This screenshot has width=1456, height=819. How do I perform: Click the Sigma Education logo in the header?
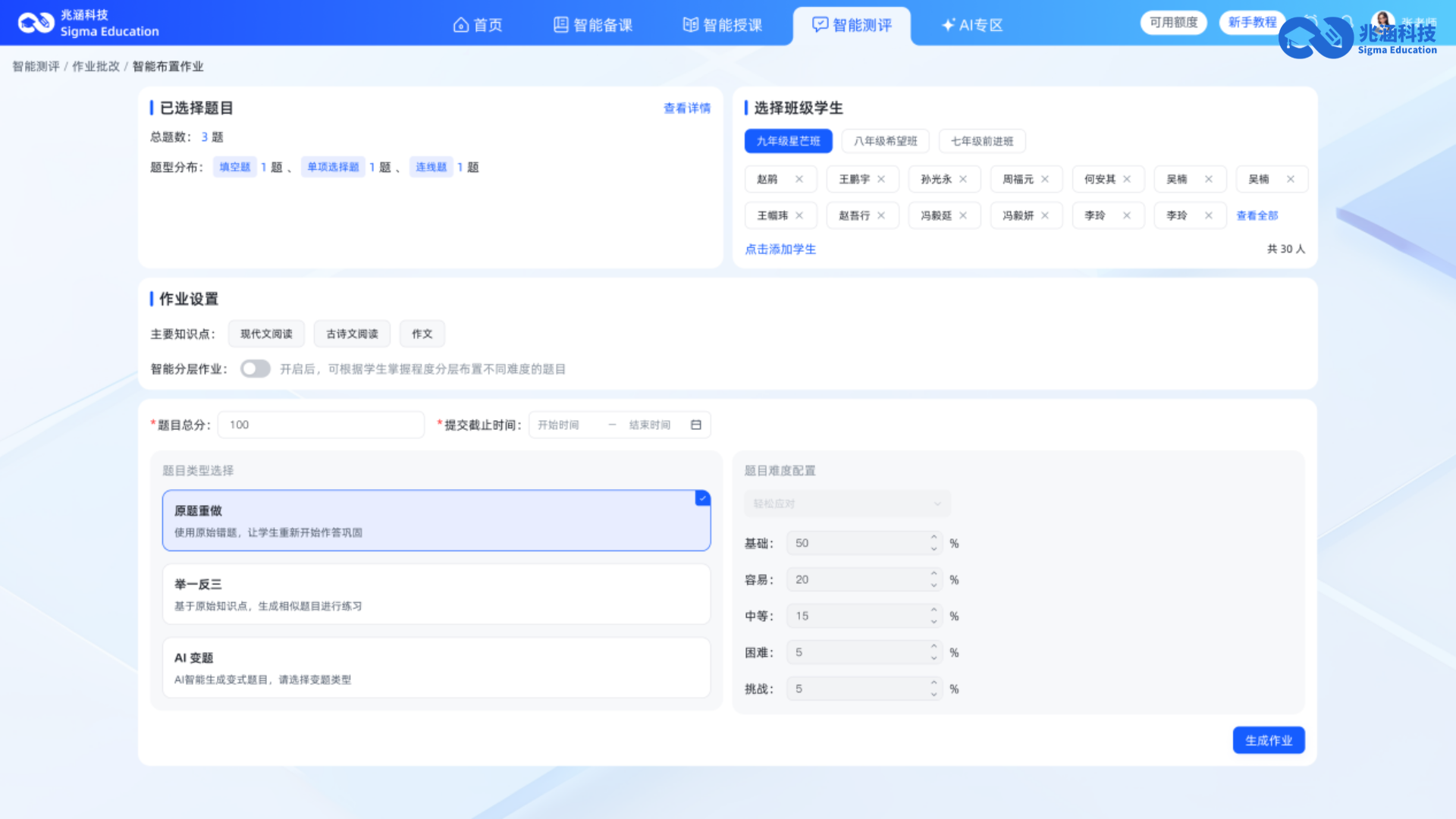click(x=88, y=24)
